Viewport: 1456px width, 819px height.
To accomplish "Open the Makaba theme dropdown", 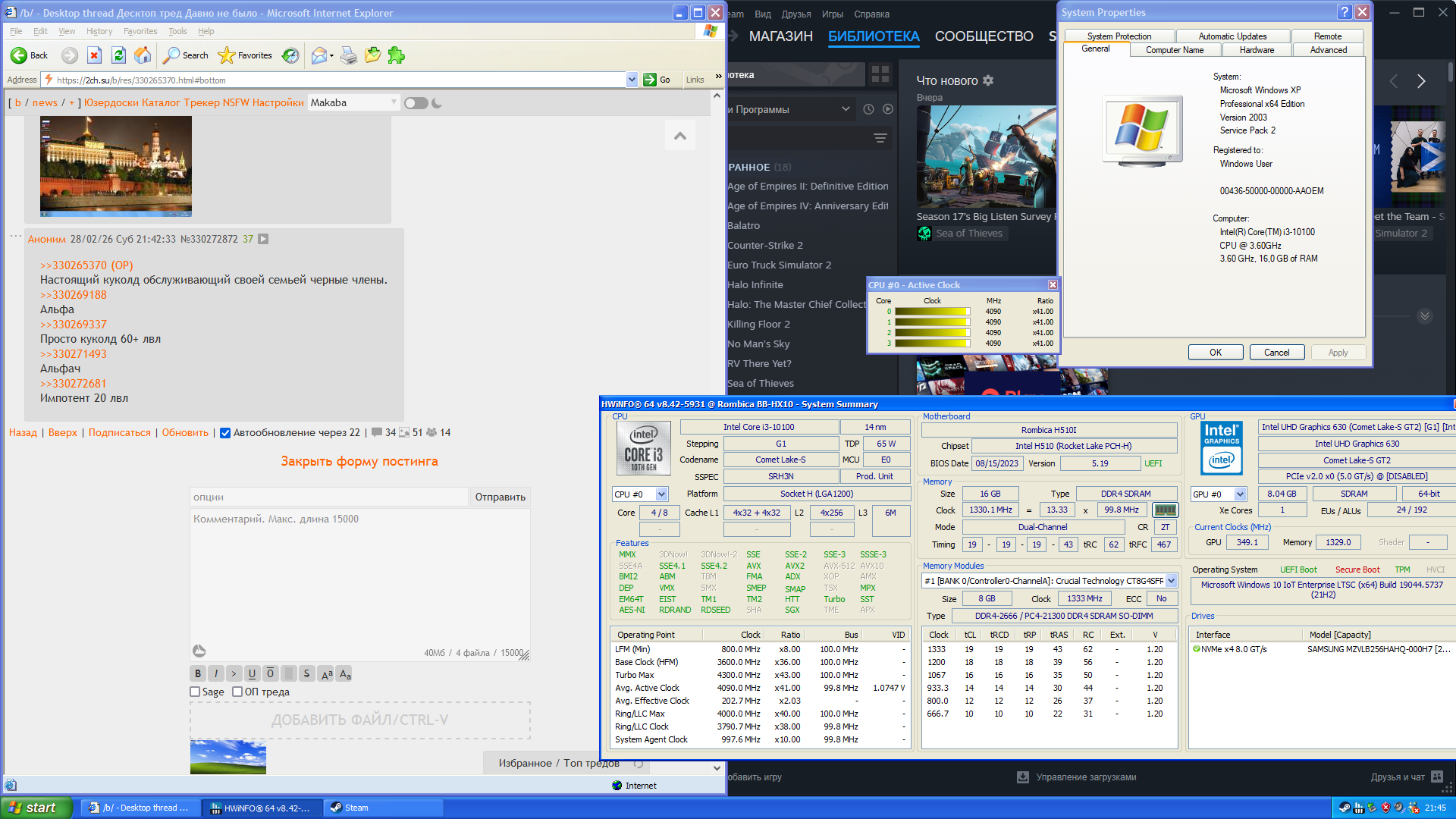I will click(x=353, y=102).
